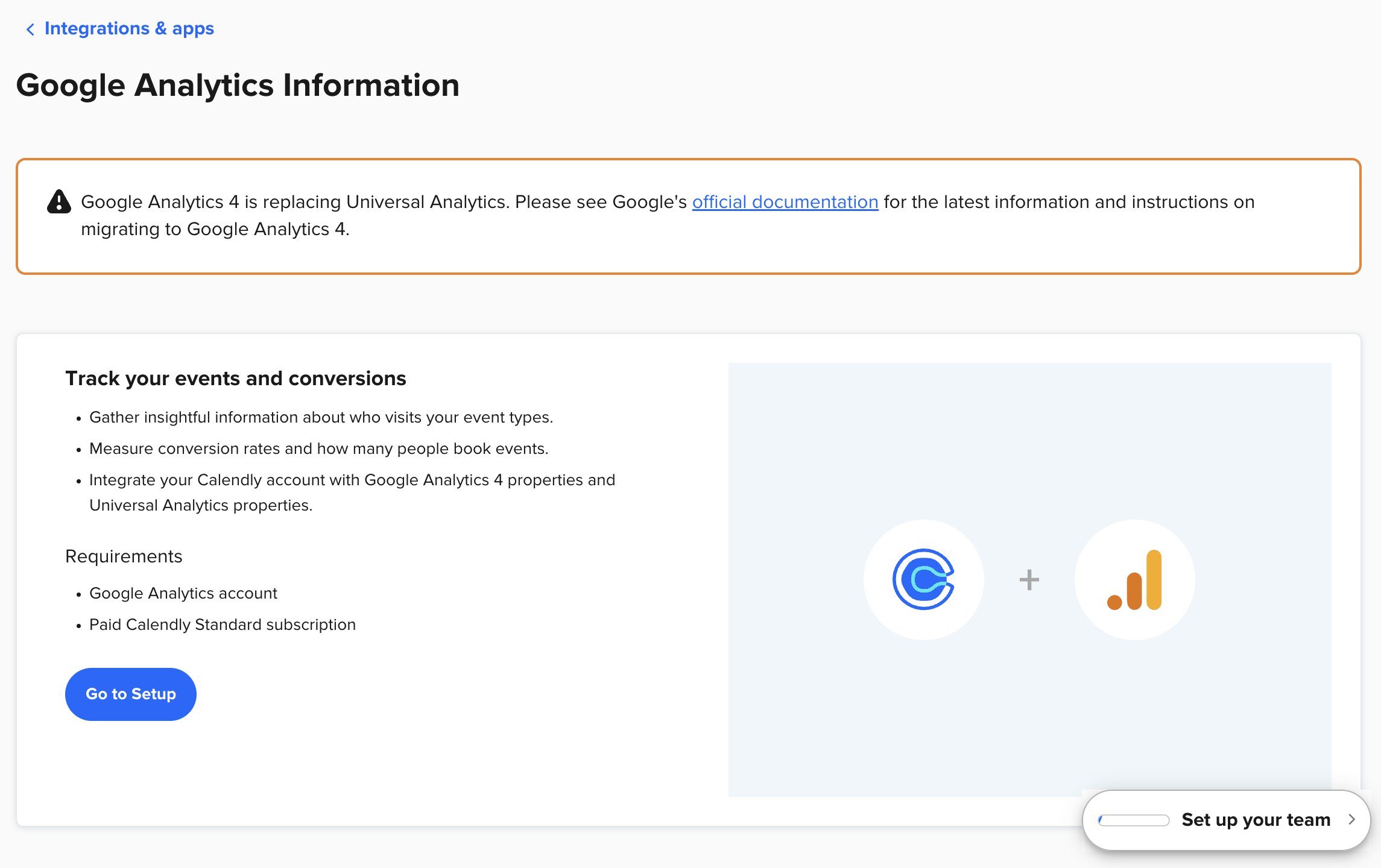
Task: Click the Calendly logo icon
Action: (923, 579)
